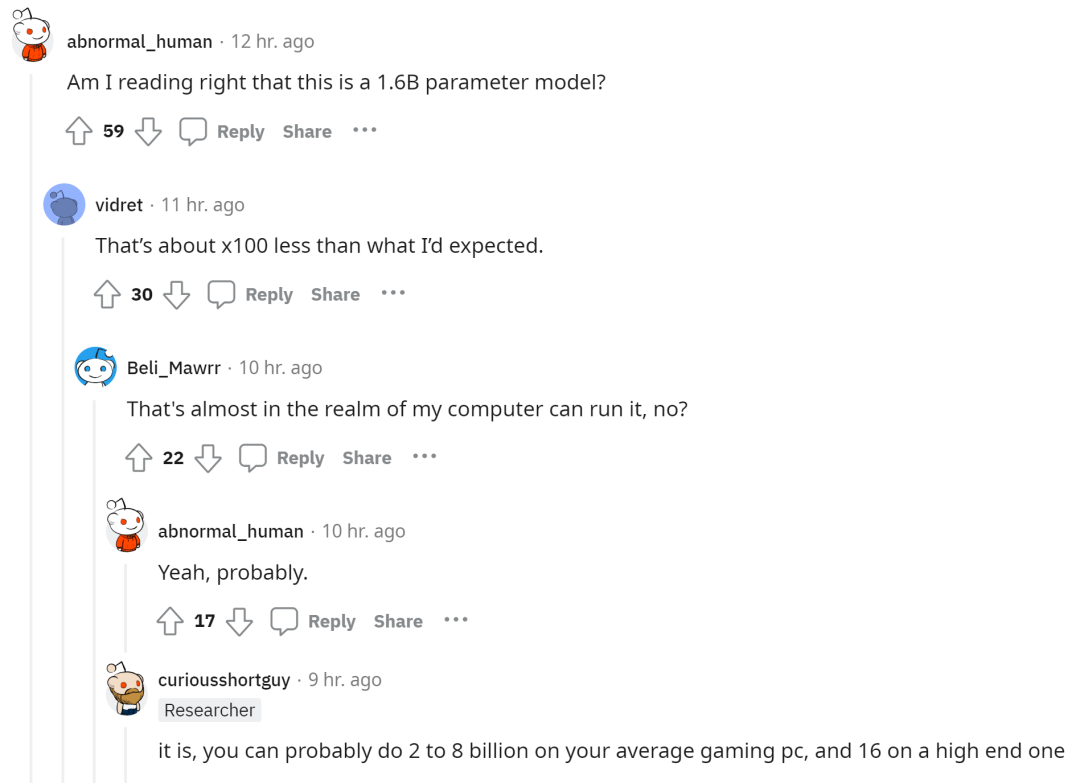Open curiousshortguy's user profile
This screenshot has width=1080, height=783.
coord(224,680)
